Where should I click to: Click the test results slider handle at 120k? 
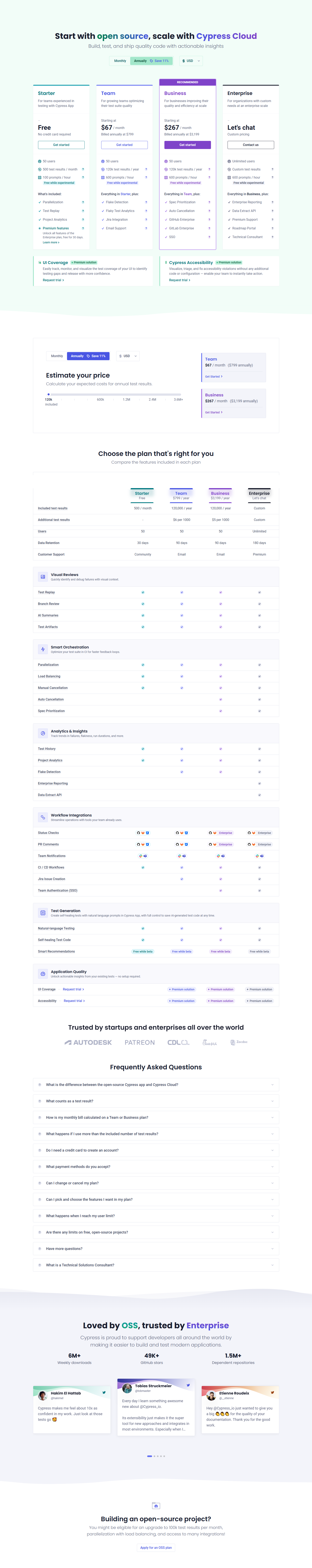click(x=49, y=394)
